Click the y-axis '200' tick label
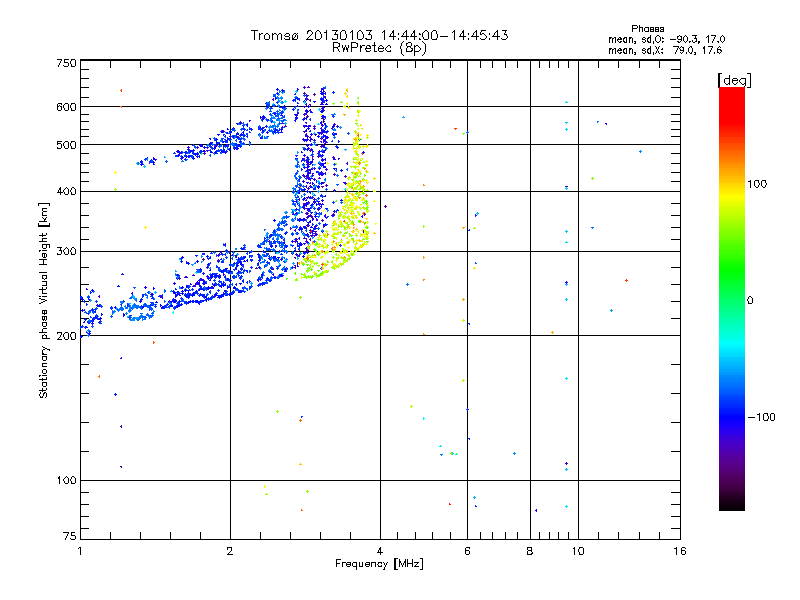 coord(66,336)
